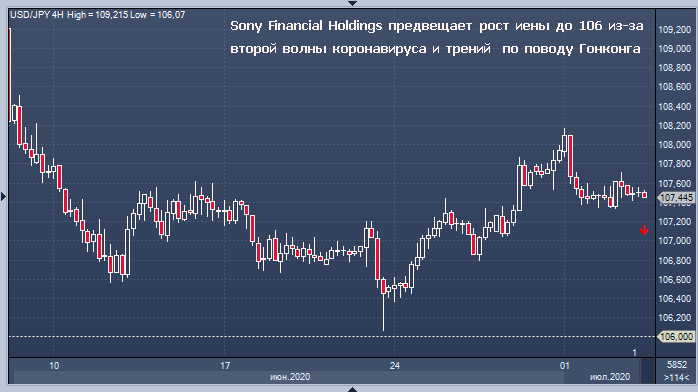Select the 106,000 target level tag
698x392 pixels.
click(x=676, y=337)
